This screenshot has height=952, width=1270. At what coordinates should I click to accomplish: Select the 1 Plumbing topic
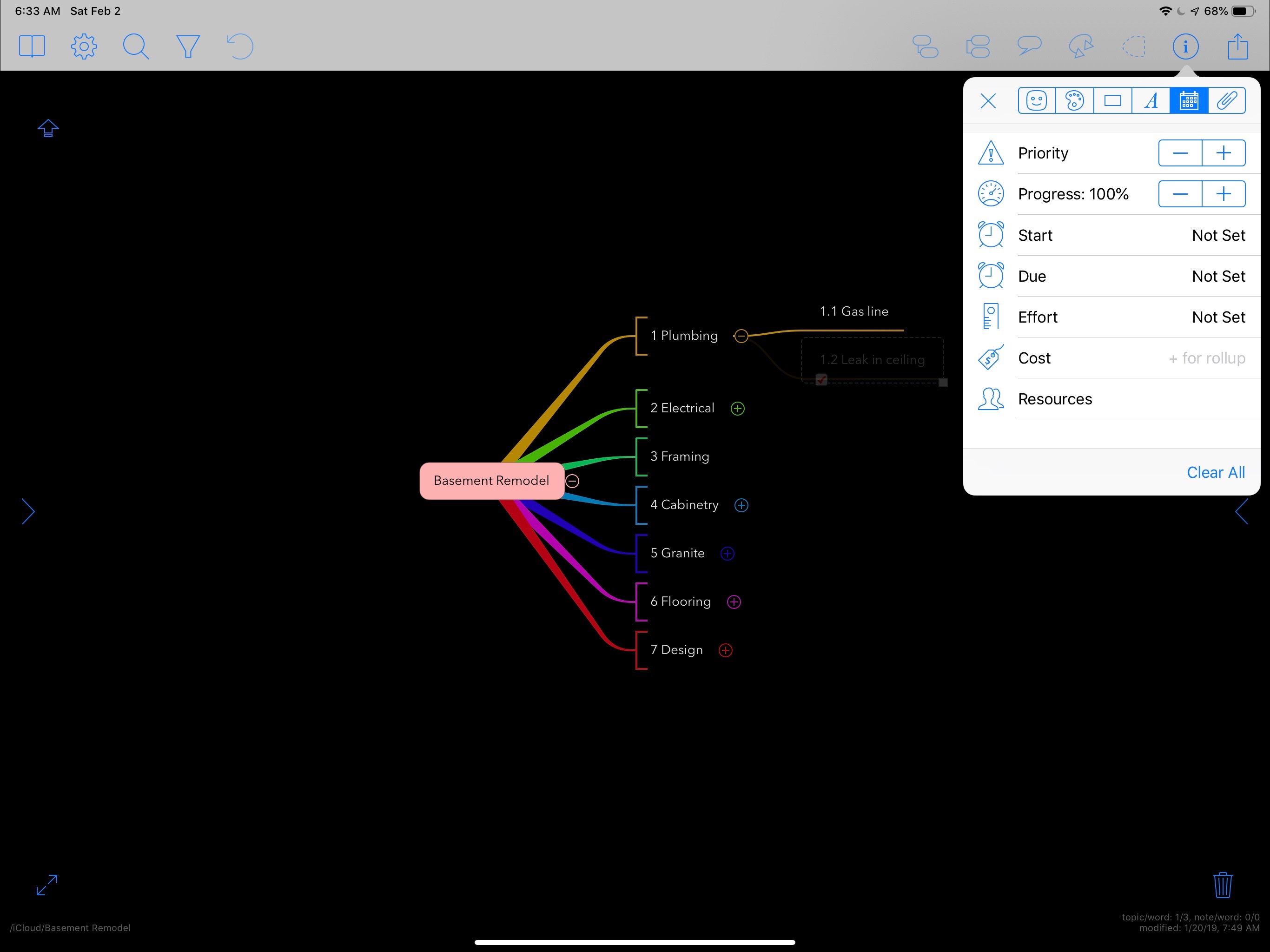tap(684, 335)
